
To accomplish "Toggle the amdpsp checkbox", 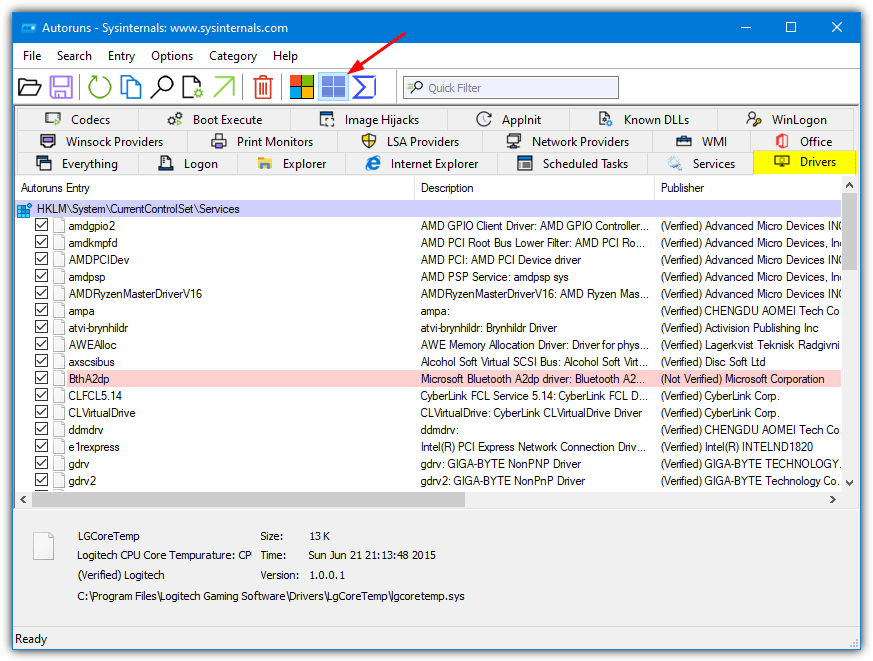I will tap(41, 276).
